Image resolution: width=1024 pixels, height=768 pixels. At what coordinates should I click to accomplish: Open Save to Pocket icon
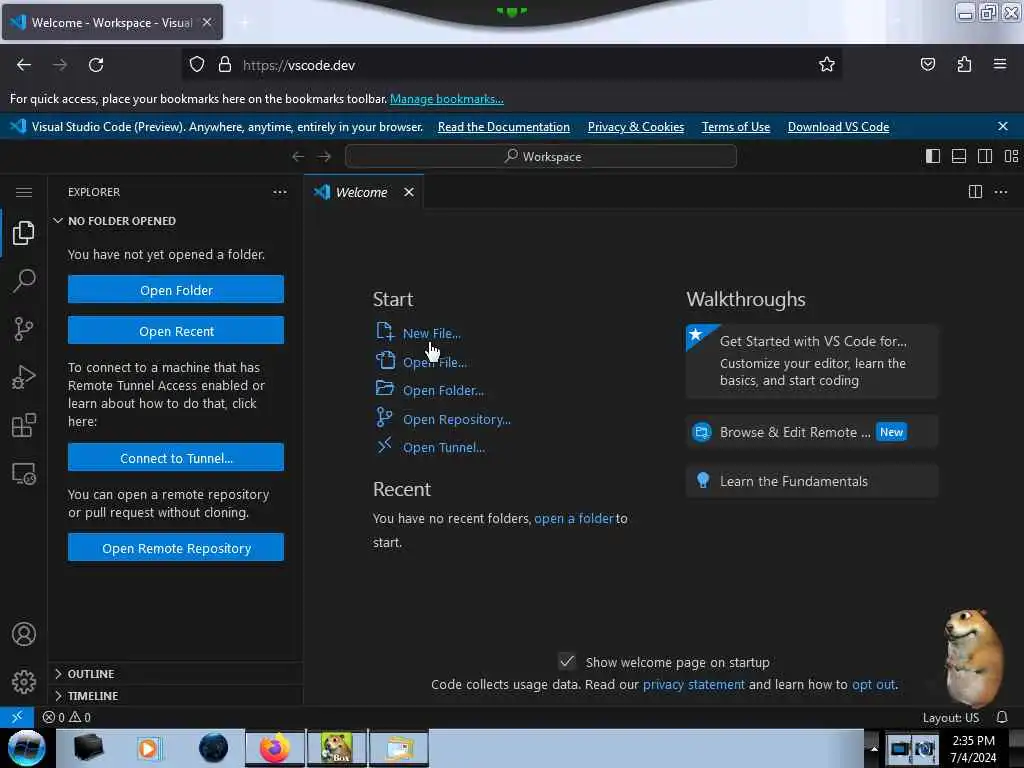coord(927,64)
